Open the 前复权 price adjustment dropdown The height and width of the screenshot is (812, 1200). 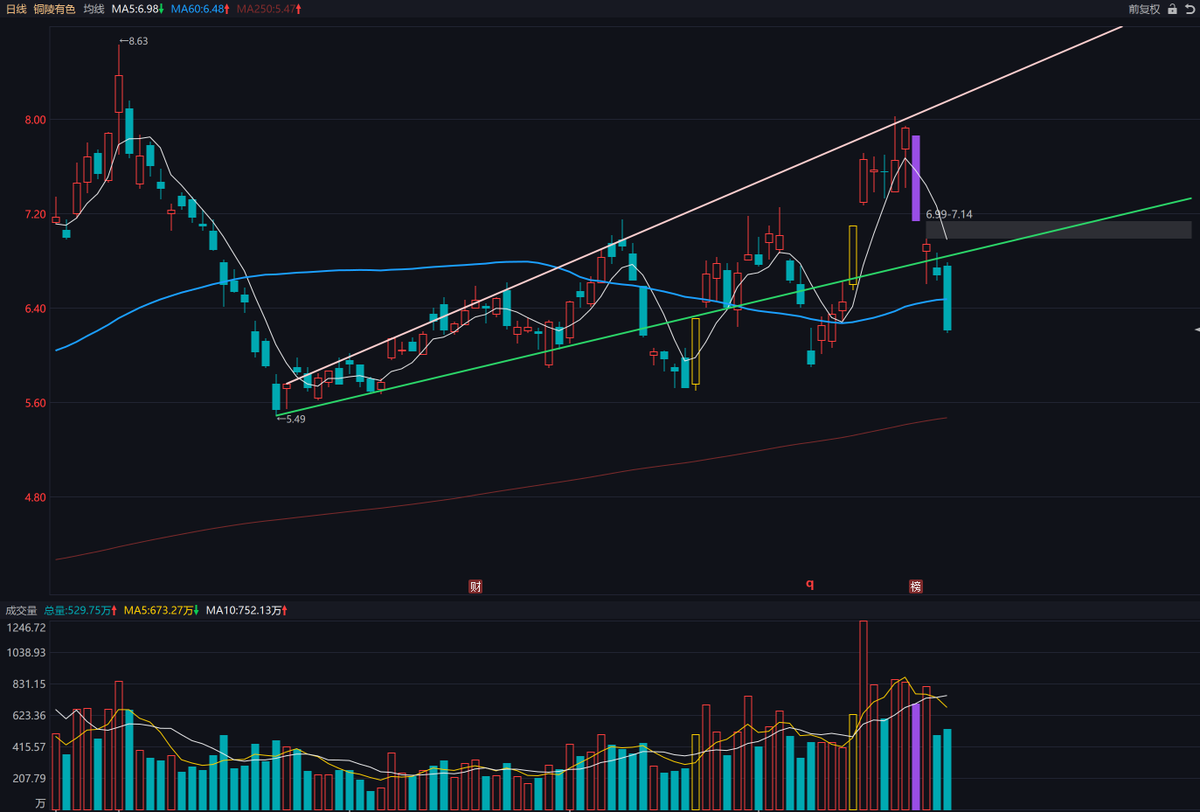pos(1143,9)
